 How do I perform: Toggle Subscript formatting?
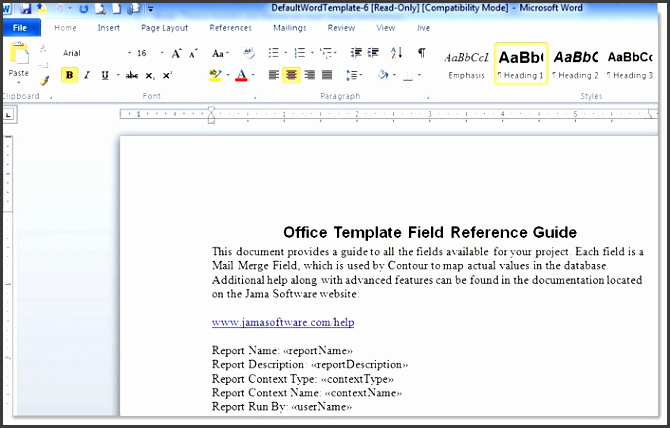[150, 76]
